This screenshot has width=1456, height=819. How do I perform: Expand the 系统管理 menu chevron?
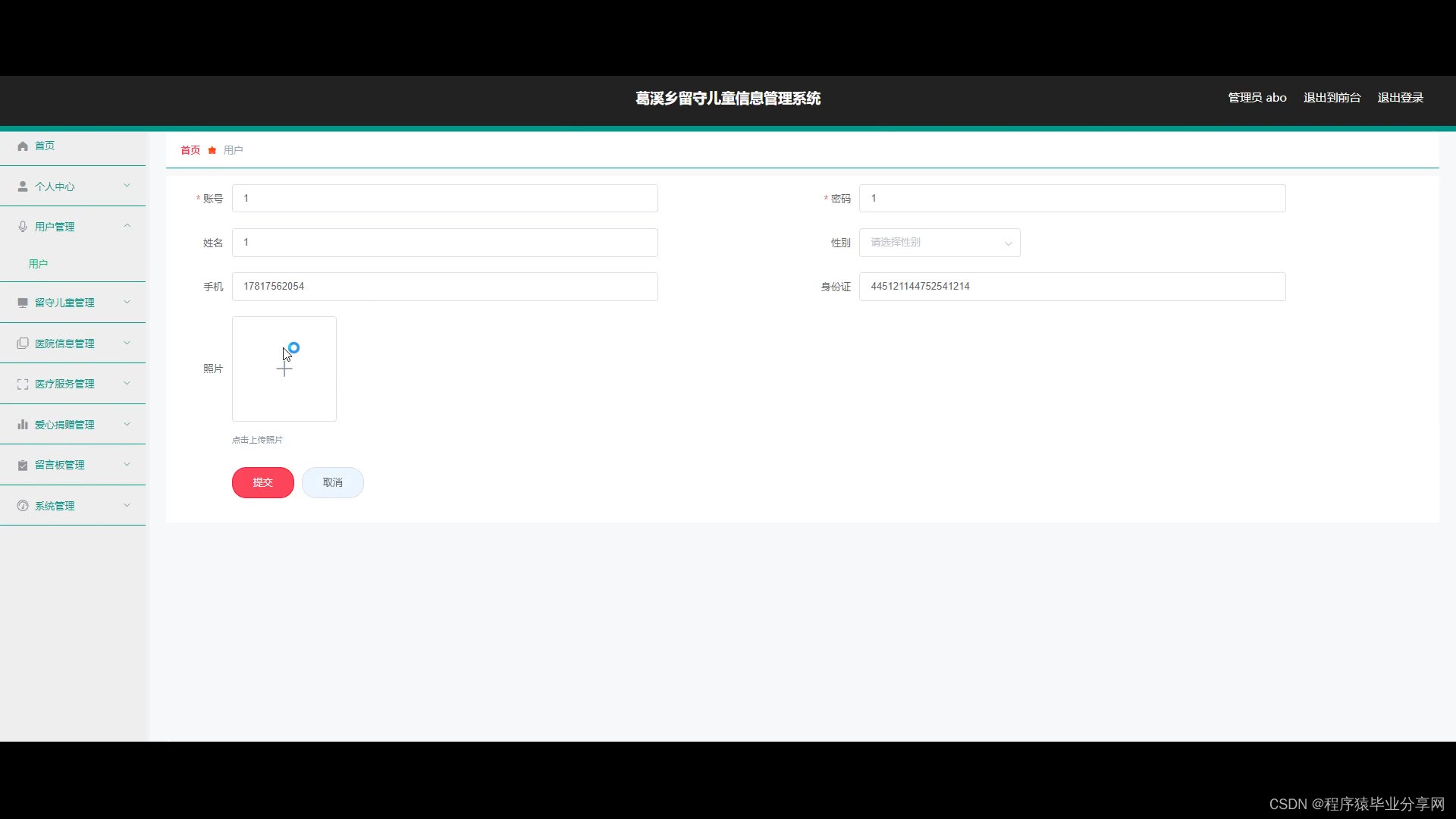pyautogui.click(x=127, y=505)
